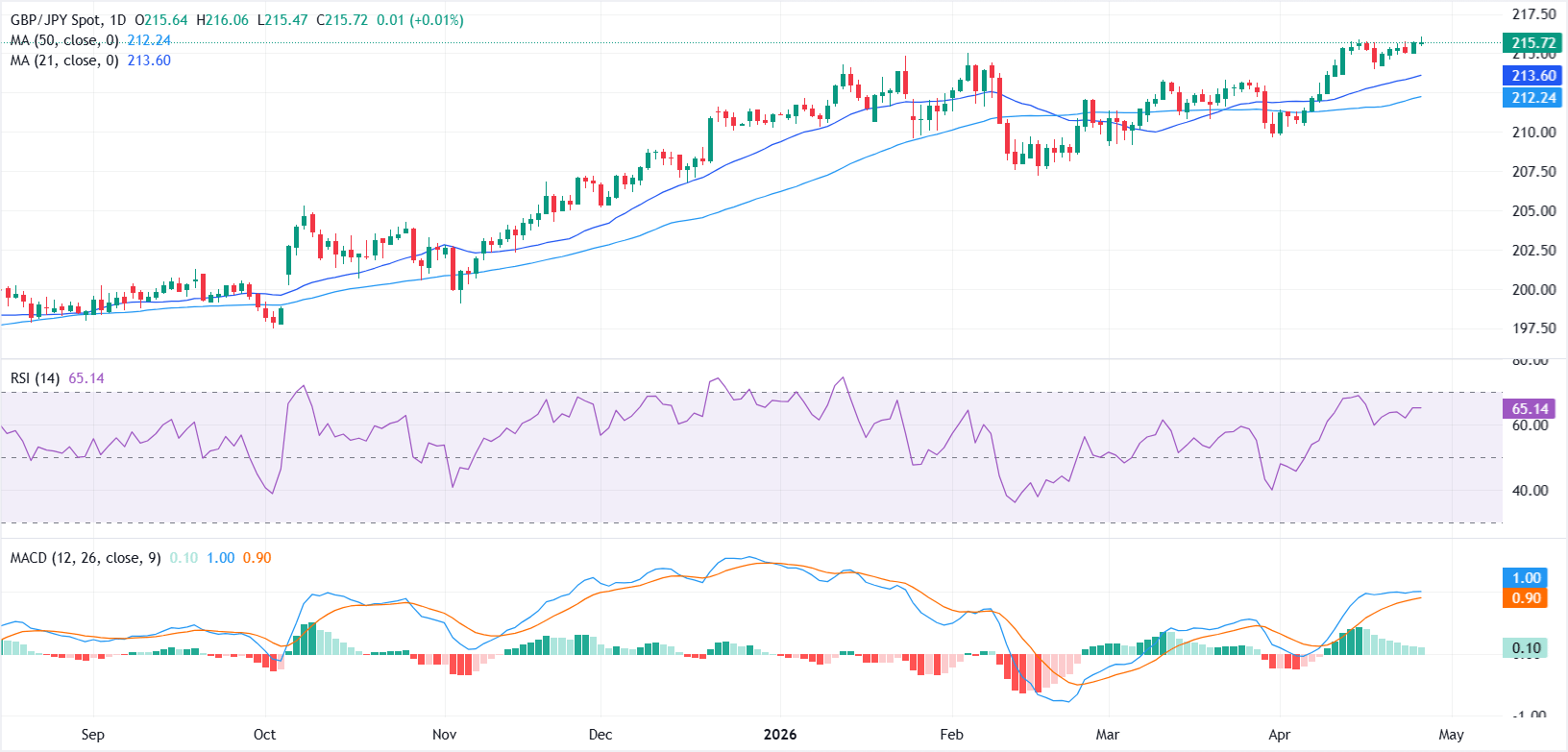Click the 200.00 level on price axis

pyautogui.click(x=1533, y=289)
